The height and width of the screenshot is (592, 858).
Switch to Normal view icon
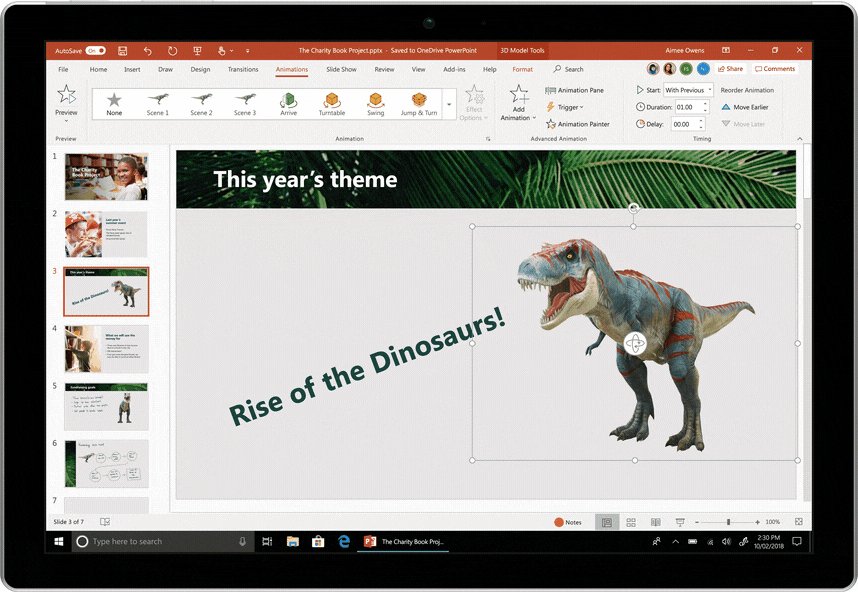pos(606,522)
